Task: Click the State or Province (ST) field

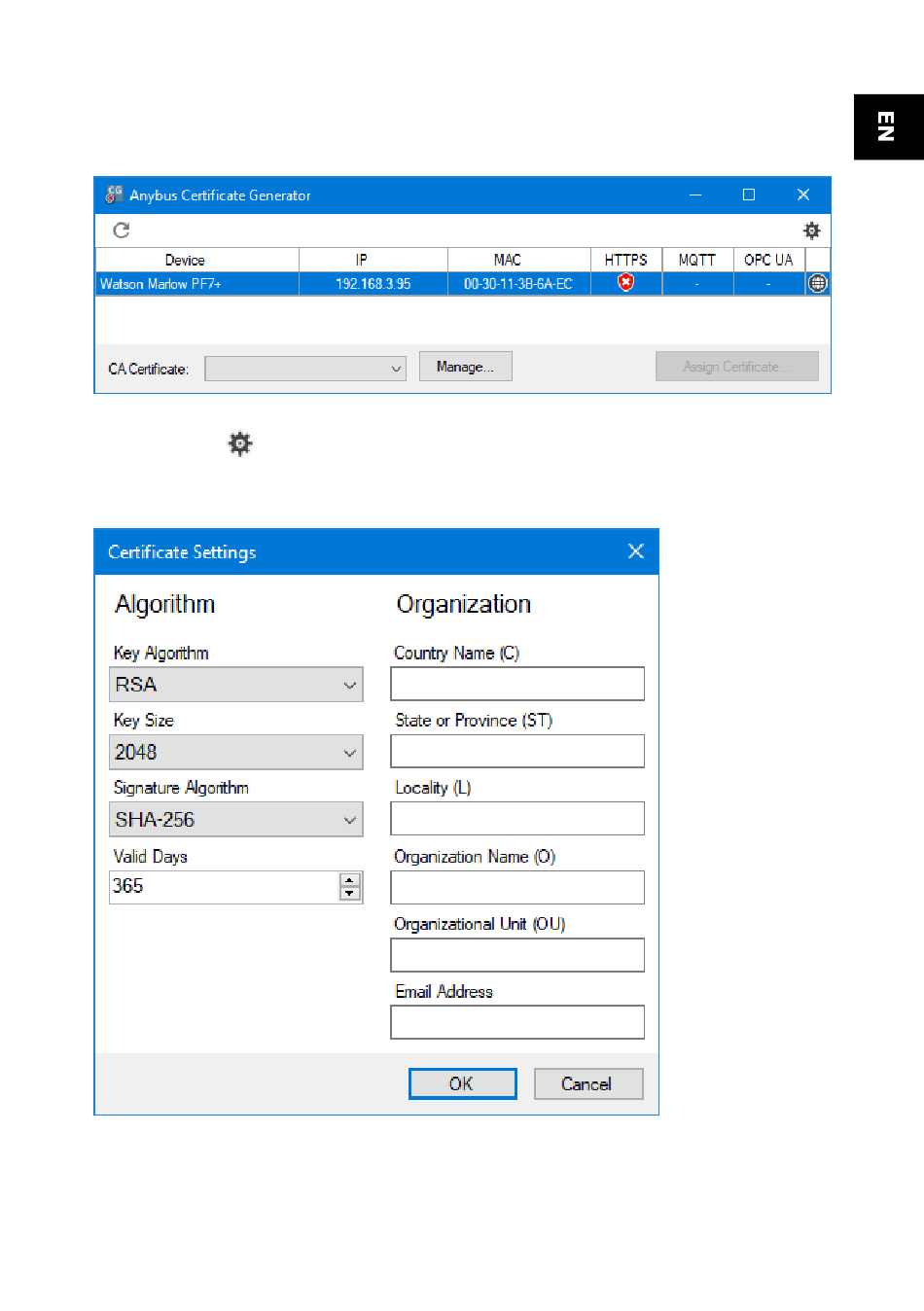Action: coord(517,751)
